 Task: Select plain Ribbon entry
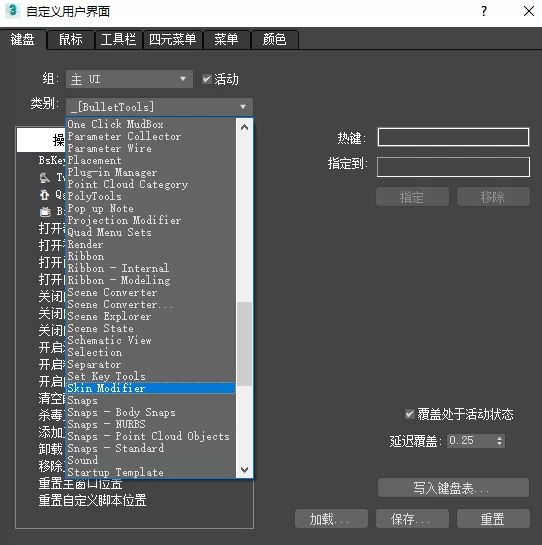point(151,256)
